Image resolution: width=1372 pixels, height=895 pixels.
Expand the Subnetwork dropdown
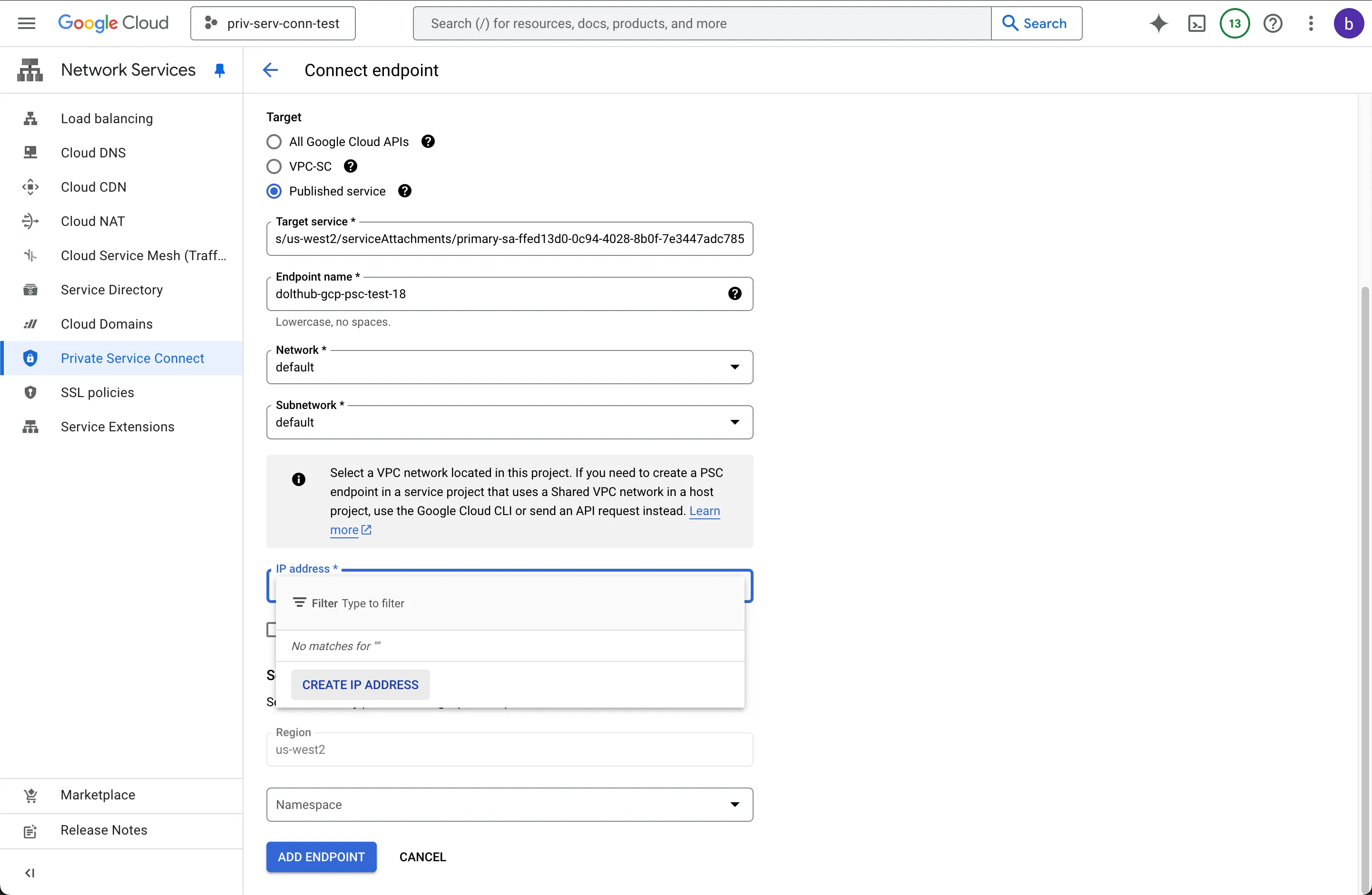510,422
